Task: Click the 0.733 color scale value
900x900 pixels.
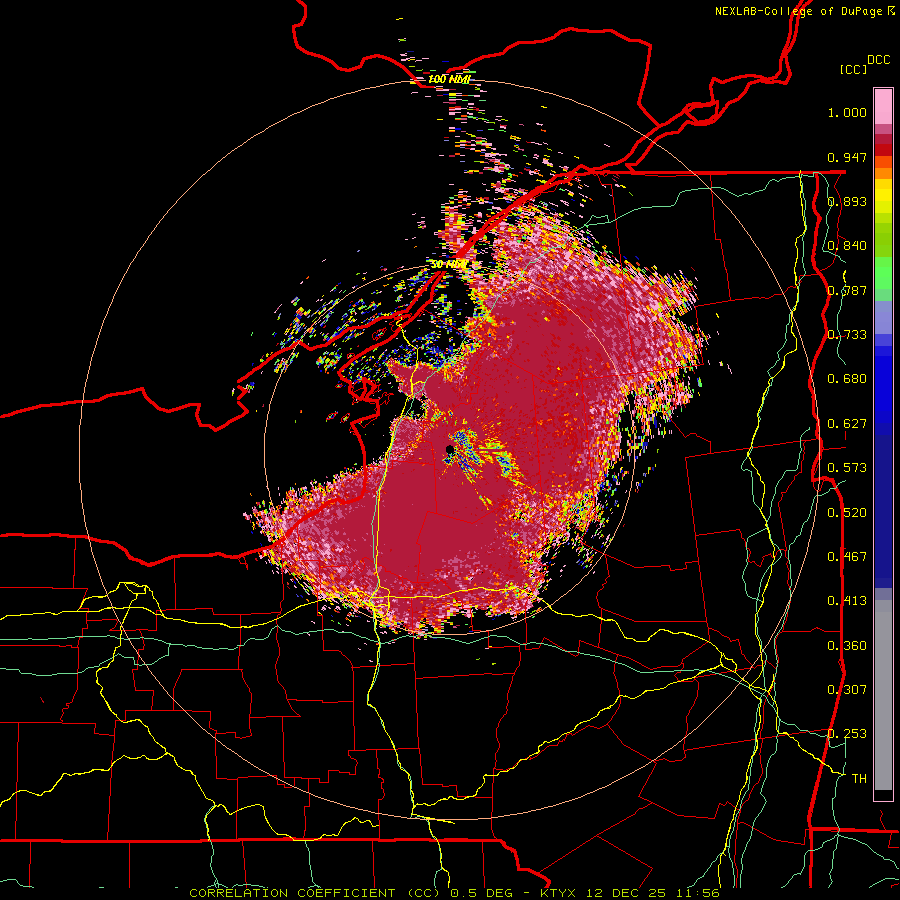Action: (x=847, y=335)
